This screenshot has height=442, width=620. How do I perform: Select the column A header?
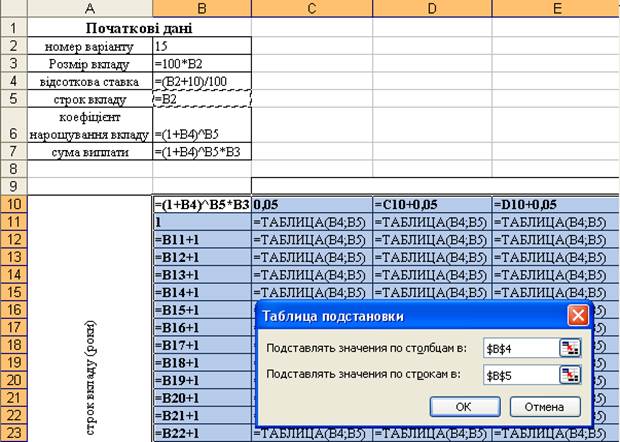coord(90,8)
